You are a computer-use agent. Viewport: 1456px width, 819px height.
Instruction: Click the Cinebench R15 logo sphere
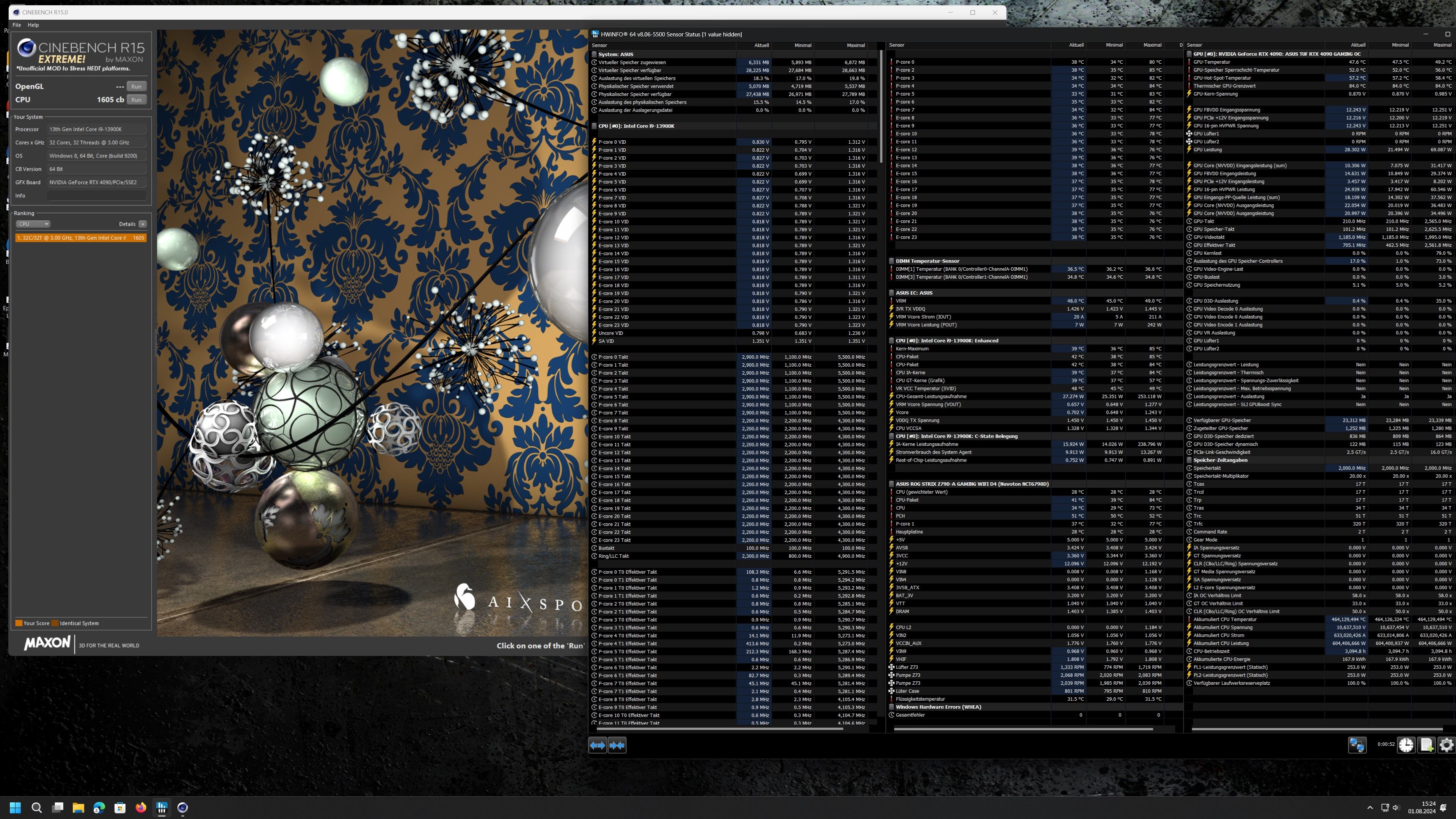point(26,48)
